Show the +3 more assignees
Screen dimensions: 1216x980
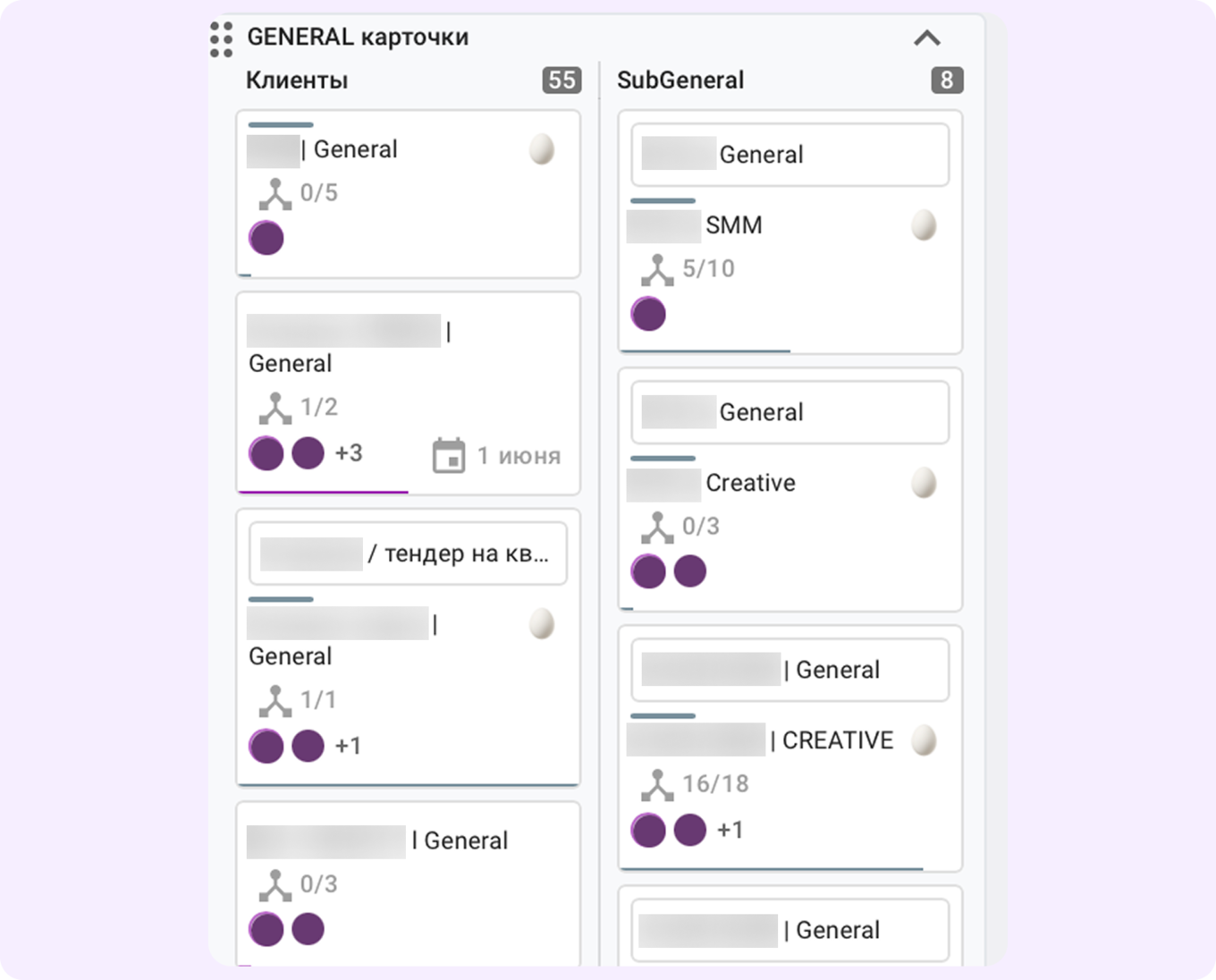tap(349, 453)
